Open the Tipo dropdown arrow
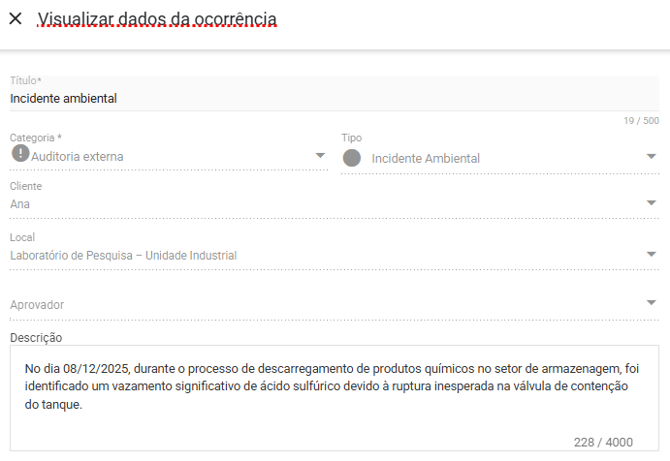 click(x=651, y=157)
